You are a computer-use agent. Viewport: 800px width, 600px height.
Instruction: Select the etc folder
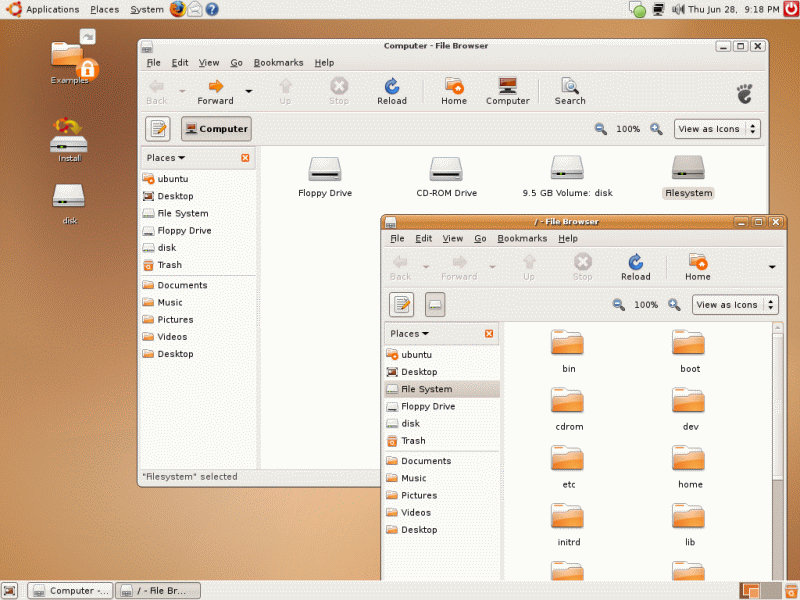click(x=568, y=467)
